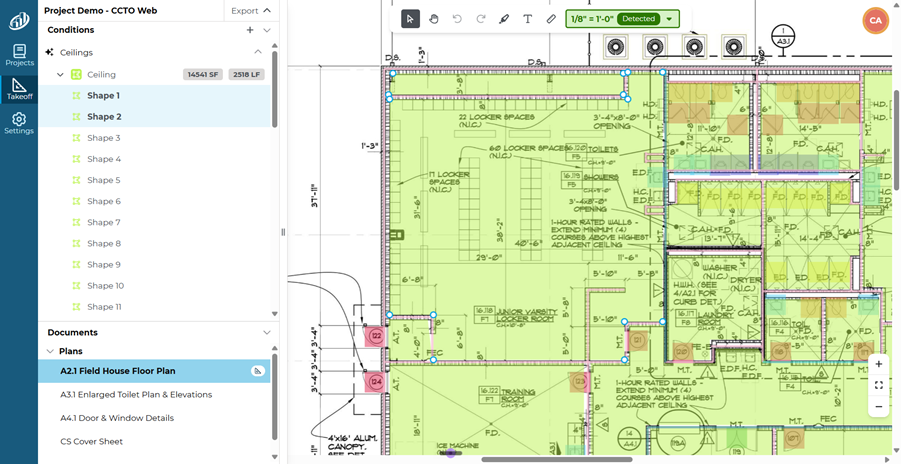Click the Project Demo - CCTO Web title

click(101, 10)
